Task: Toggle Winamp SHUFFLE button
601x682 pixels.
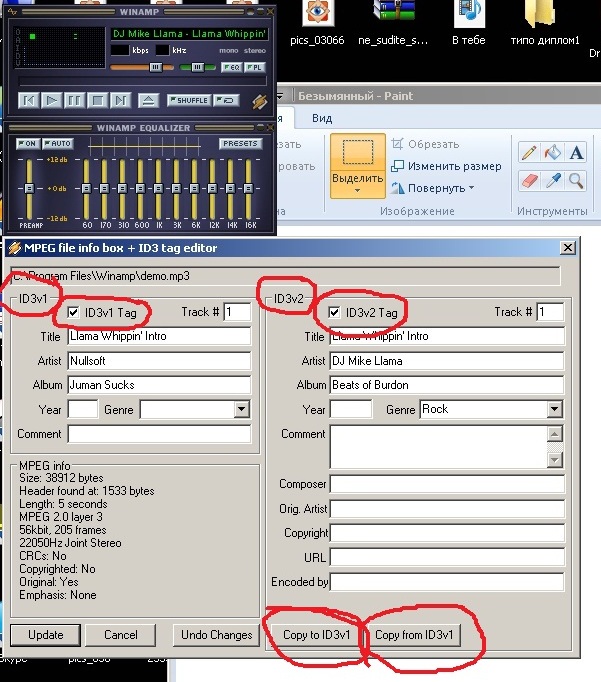Action: click(189, 100)
